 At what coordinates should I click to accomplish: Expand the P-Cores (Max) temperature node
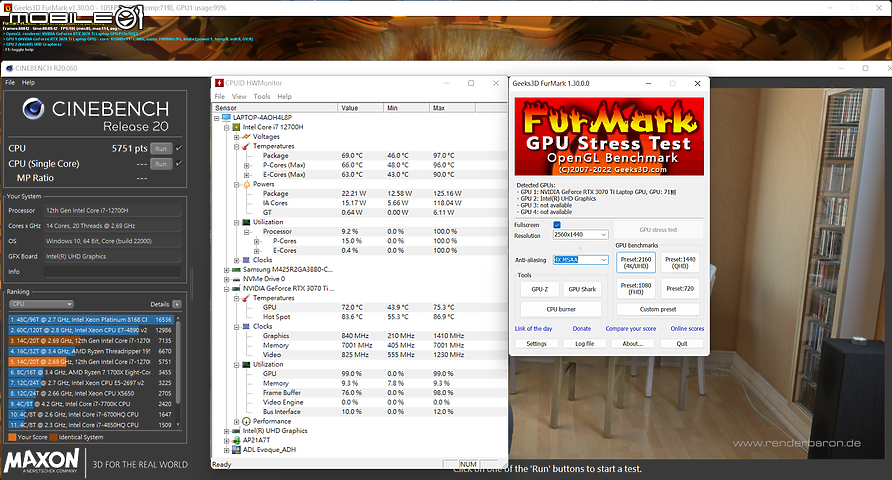pyautogui.click(x=246, y=165)
